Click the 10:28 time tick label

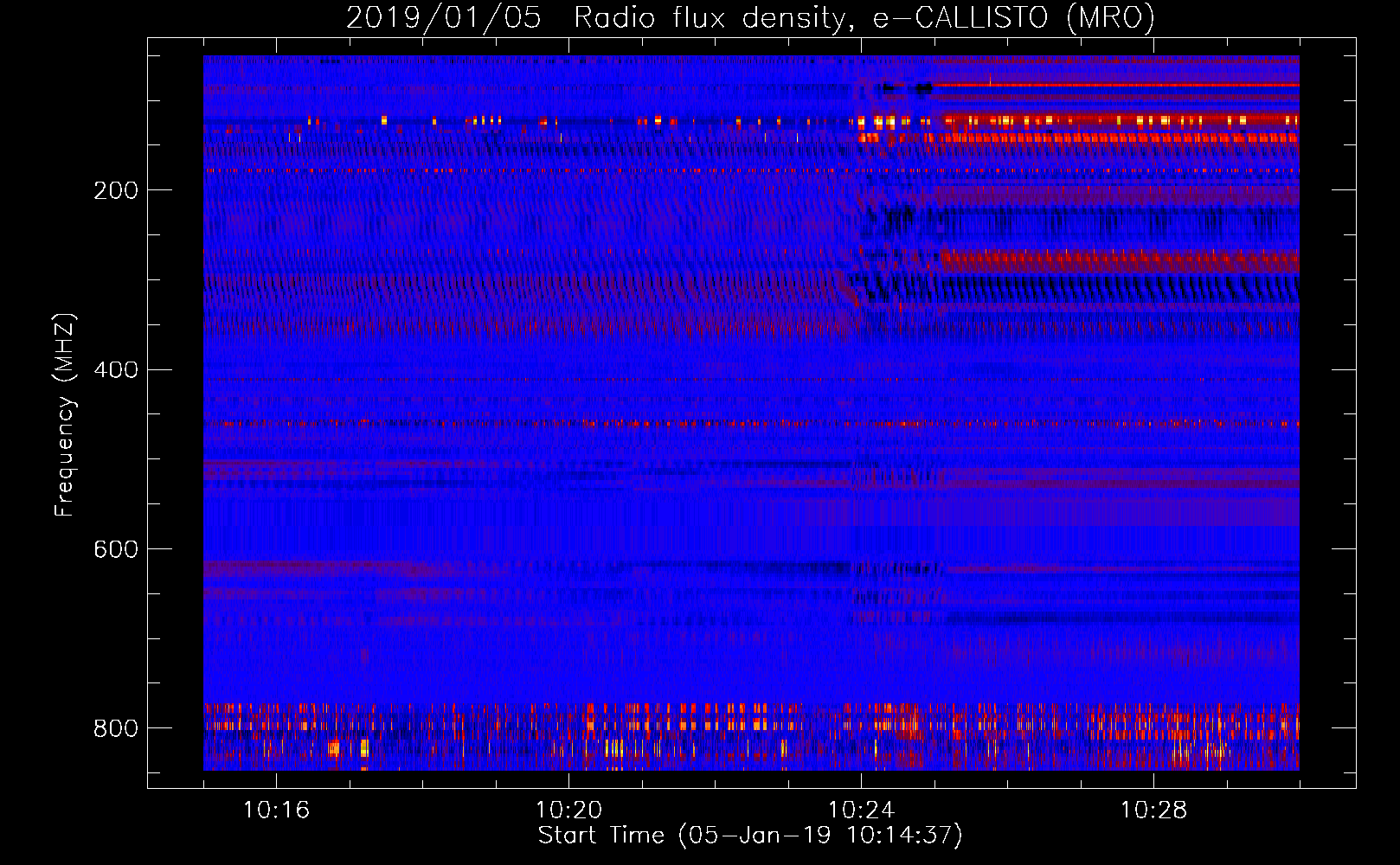tap(1153, 811)
